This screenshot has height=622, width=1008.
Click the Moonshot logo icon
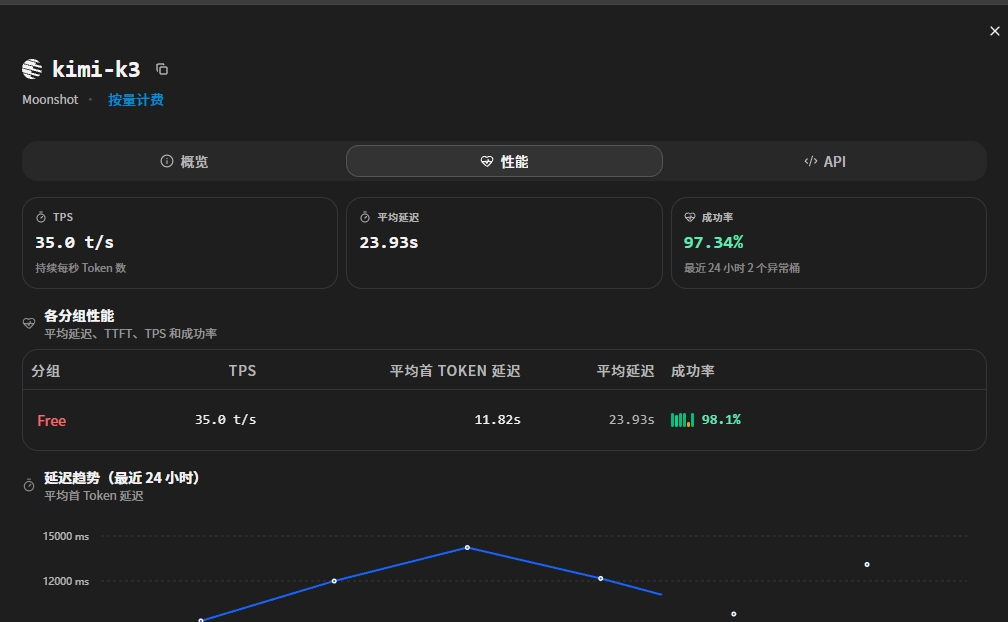tap(32, 69)
